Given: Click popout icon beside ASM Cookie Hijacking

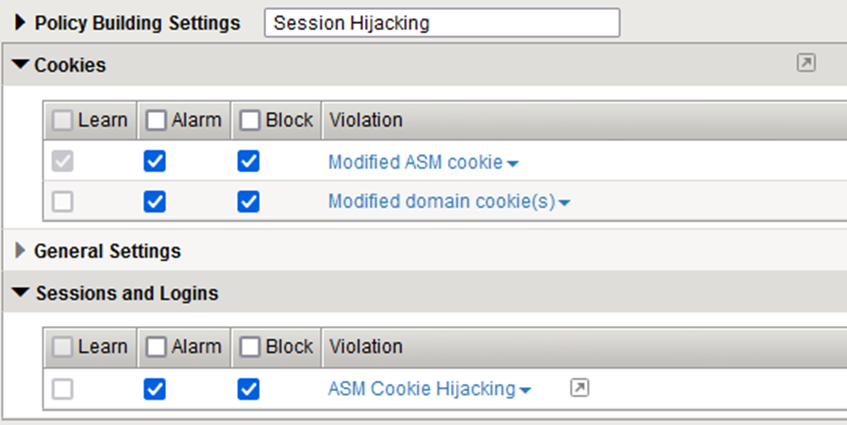Looking at the screenshot, I should pos(579,388).
